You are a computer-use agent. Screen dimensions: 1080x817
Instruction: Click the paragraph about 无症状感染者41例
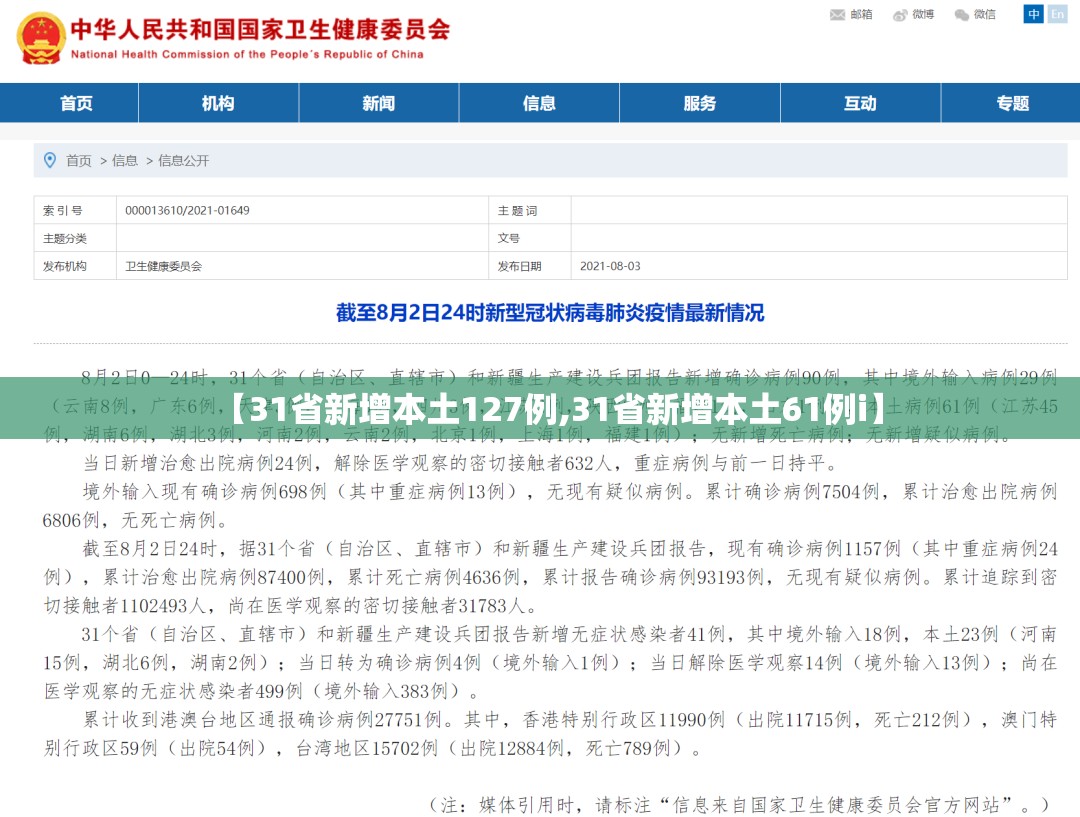click(550, 663)
